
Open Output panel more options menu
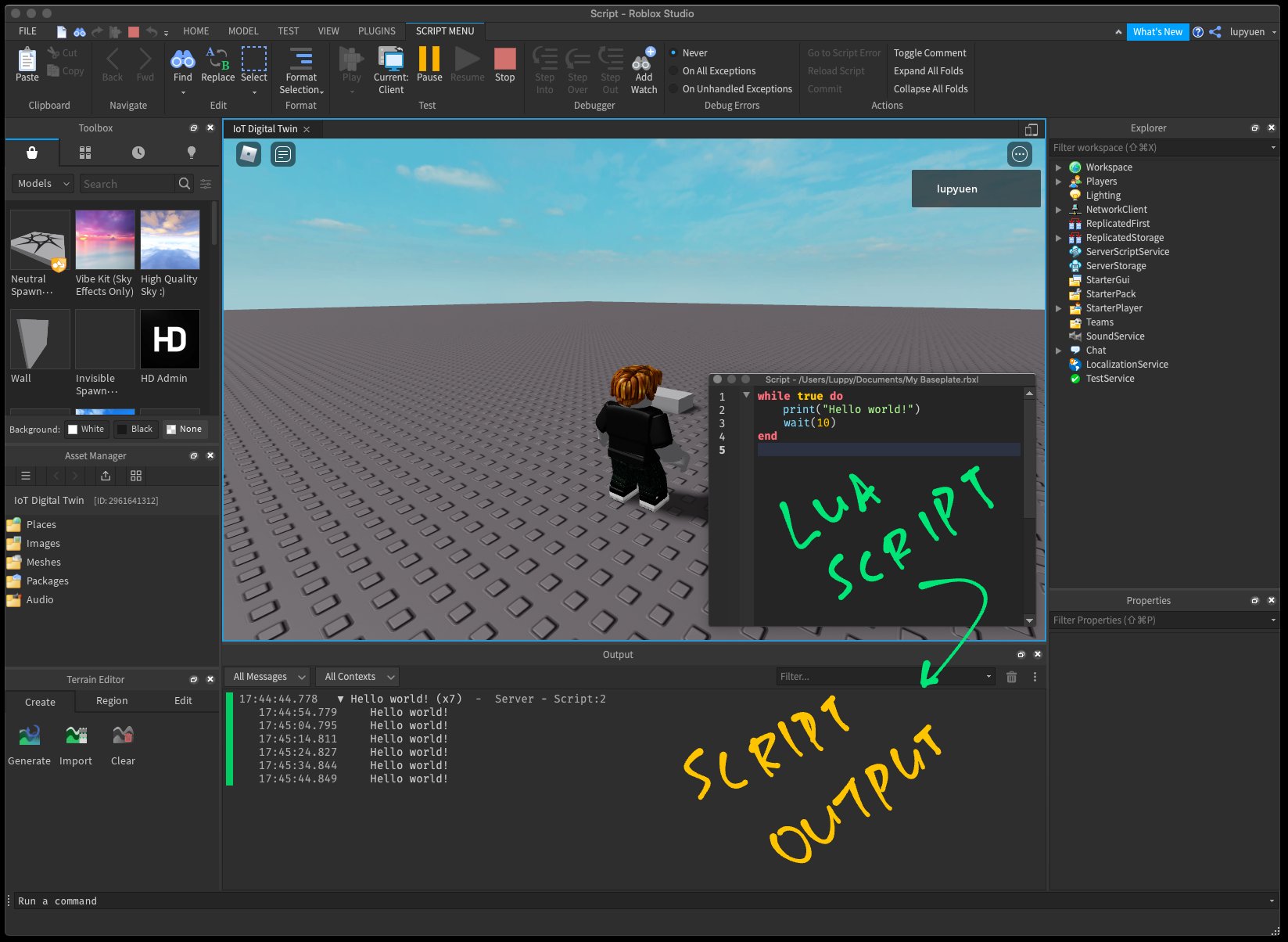[1035, 677]
